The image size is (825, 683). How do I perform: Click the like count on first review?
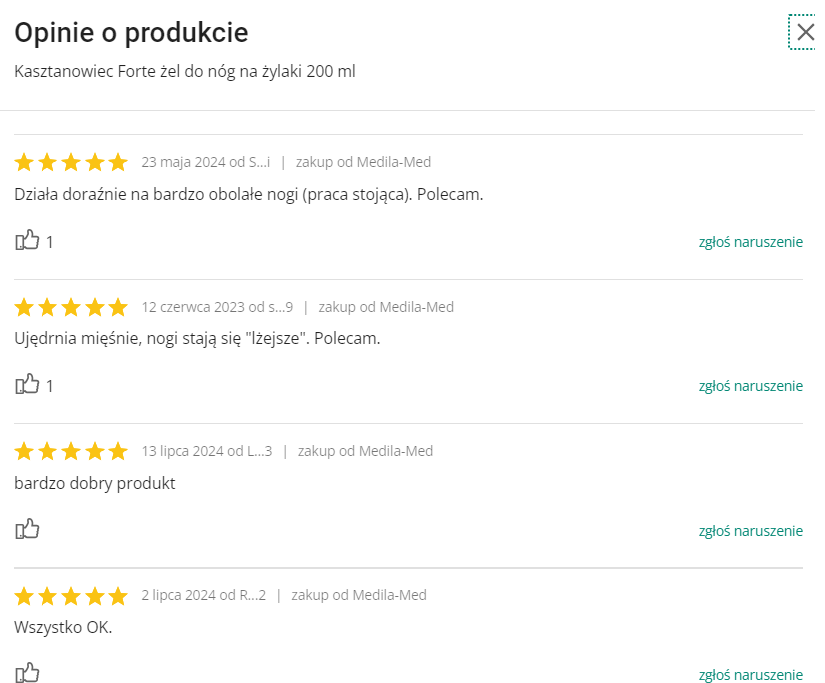[50, 242]
